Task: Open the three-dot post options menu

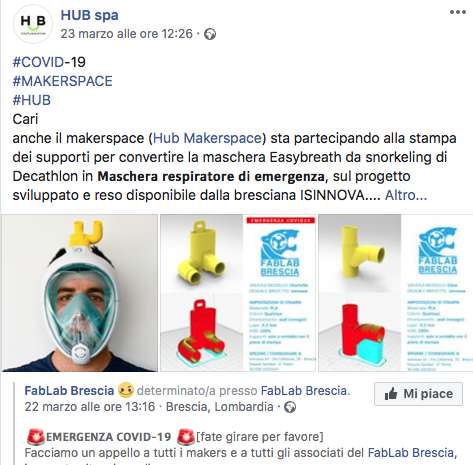Action: [458, 12]
